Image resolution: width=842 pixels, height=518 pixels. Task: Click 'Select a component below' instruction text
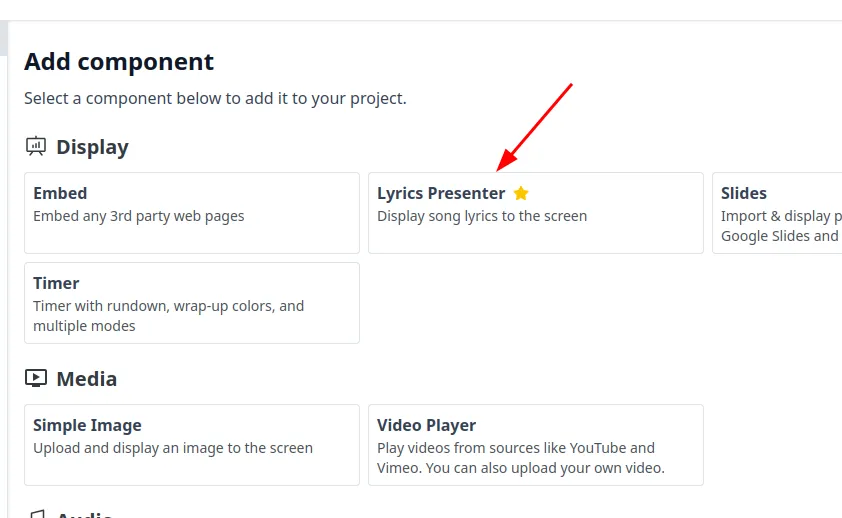(215, 99)
